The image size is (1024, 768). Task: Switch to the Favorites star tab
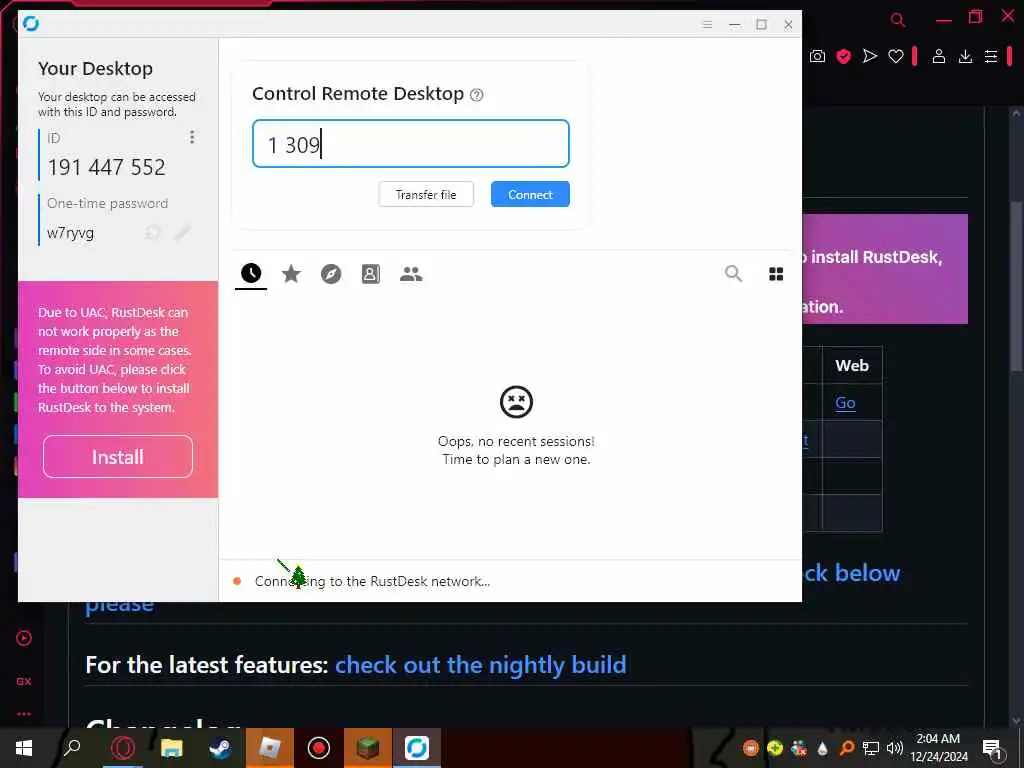[291, 274]
